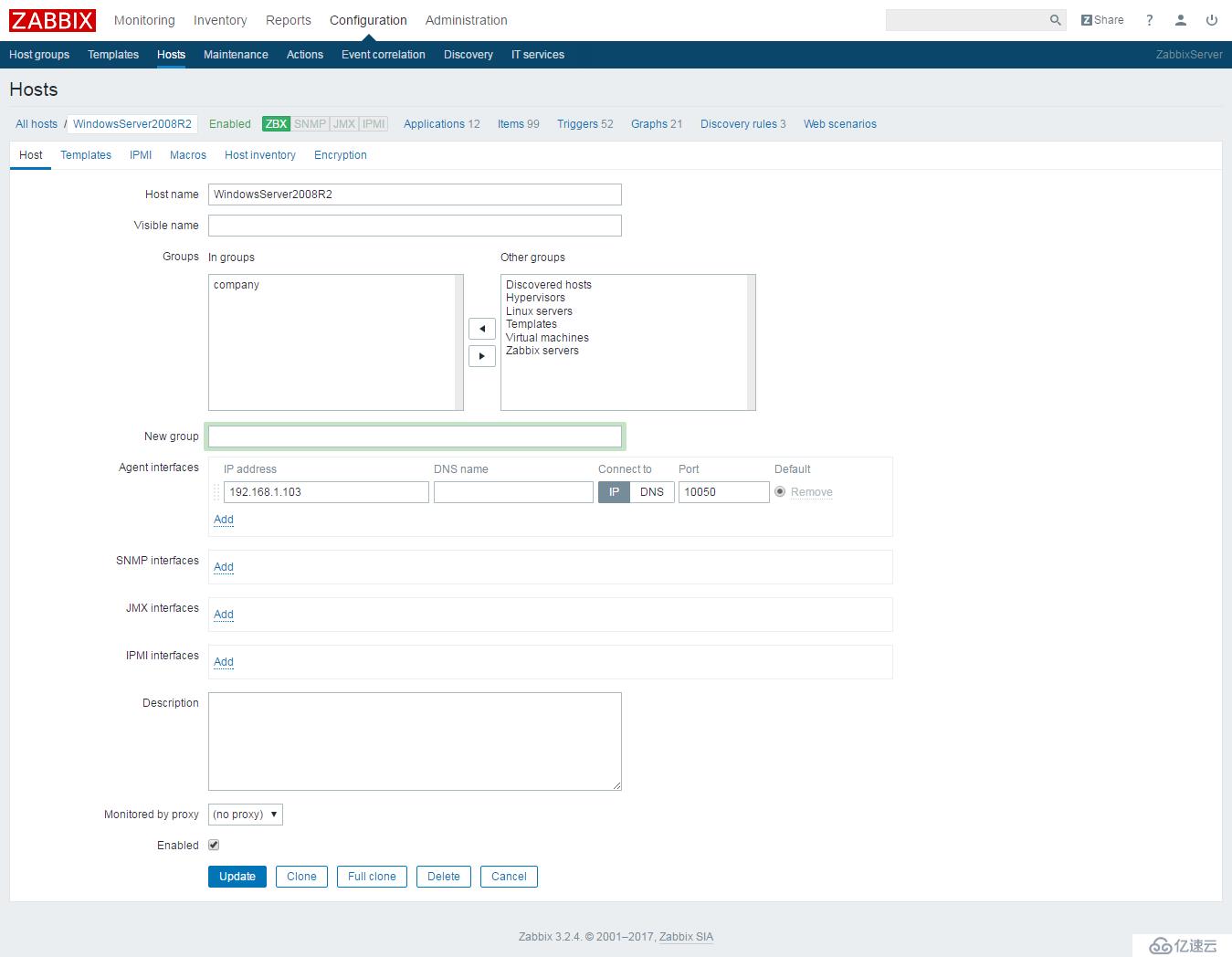The image size is (1232, 957).
Task: Open the help question mark icon
Action: point(1150,20)
